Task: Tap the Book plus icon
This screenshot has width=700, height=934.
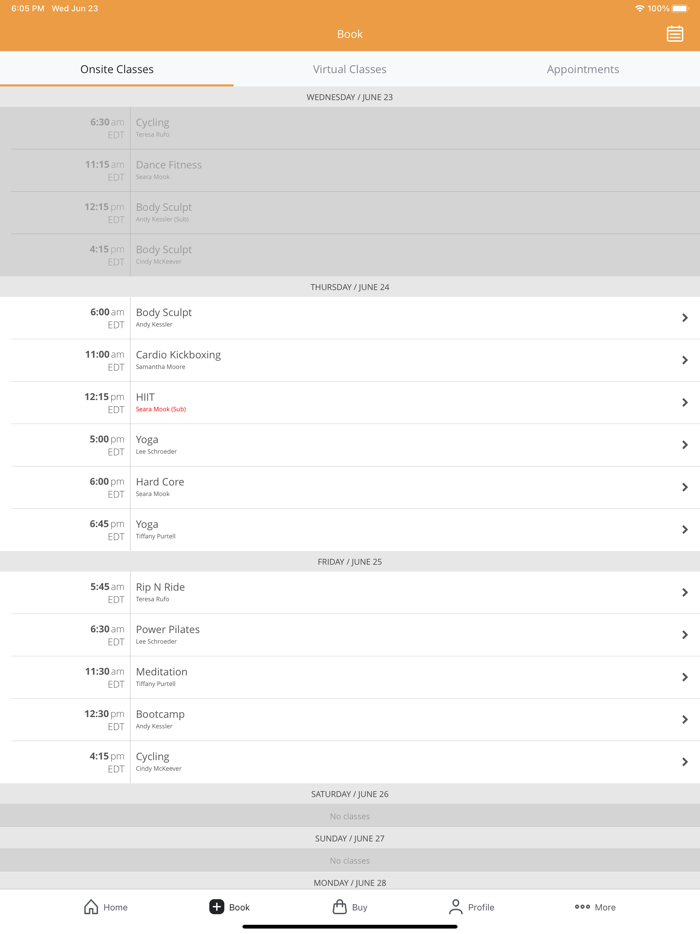Action: point(216,907)
